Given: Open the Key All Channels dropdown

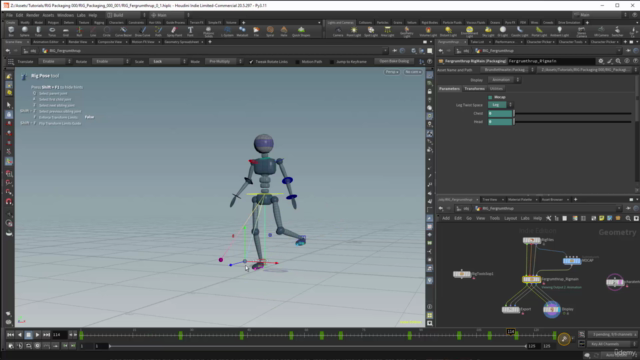Looking at the screenshot, I should (x=611, y=344).
